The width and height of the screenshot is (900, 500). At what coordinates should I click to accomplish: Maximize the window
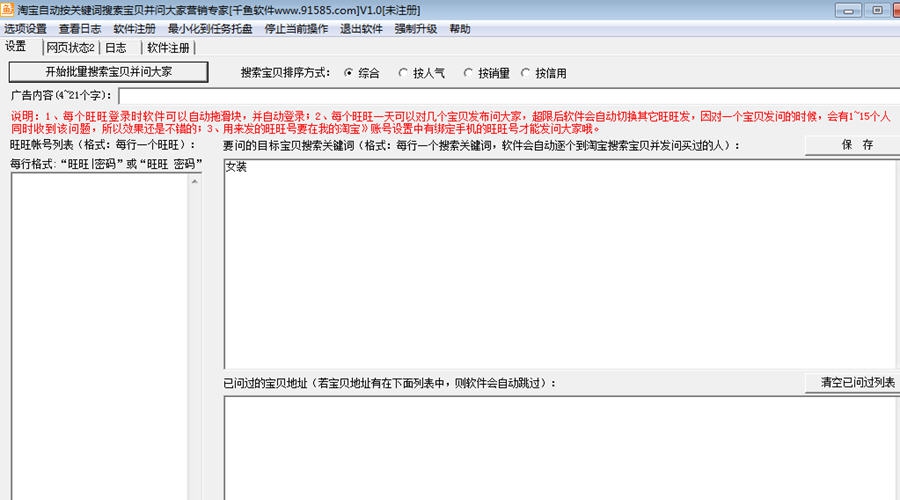877,10
